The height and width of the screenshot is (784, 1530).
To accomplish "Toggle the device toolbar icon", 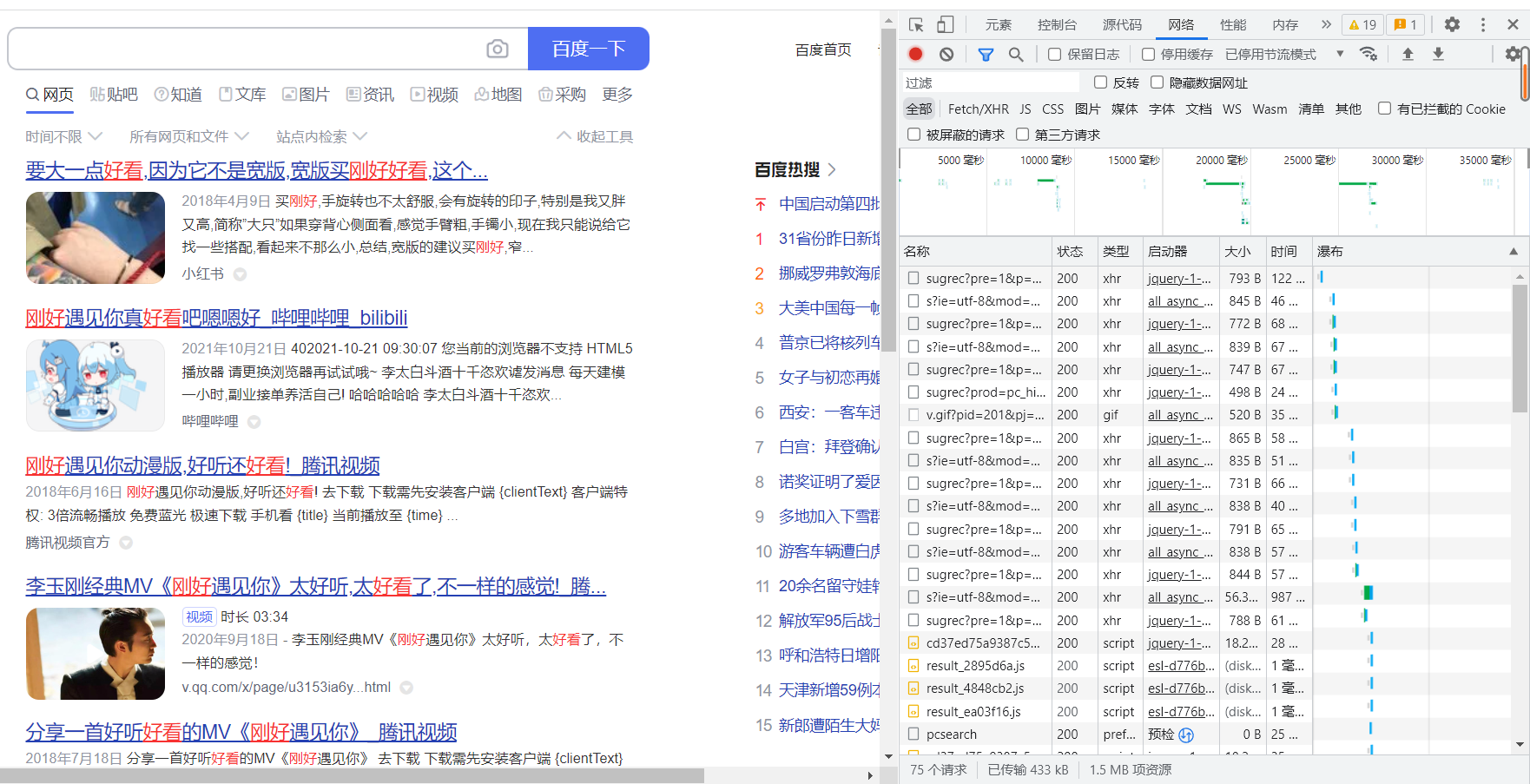I will tap(946, 24).
